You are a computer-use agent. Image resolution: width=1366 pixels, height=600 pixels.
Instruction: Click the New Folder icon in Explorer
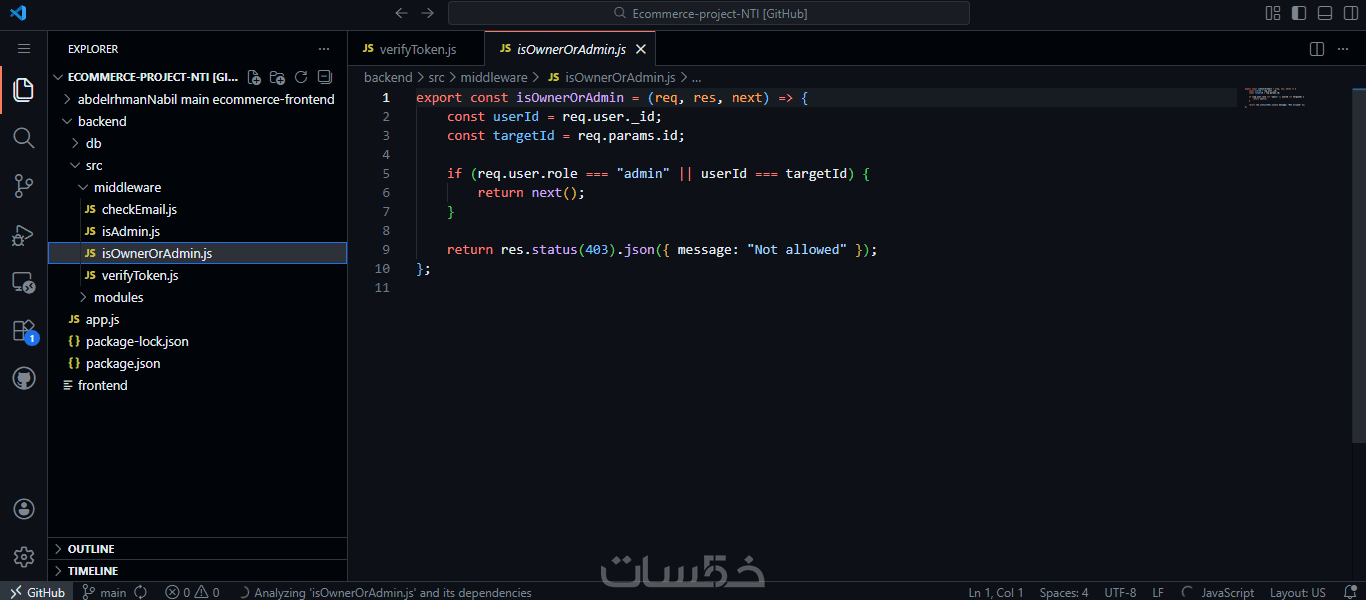click(277, 77)
